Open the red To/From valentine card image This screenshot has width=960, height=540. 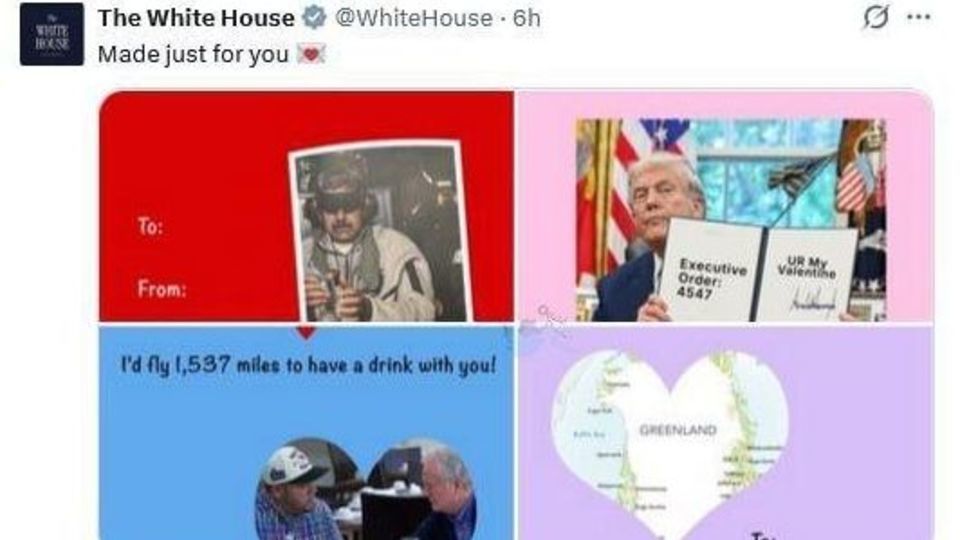[x=306, y=206]
